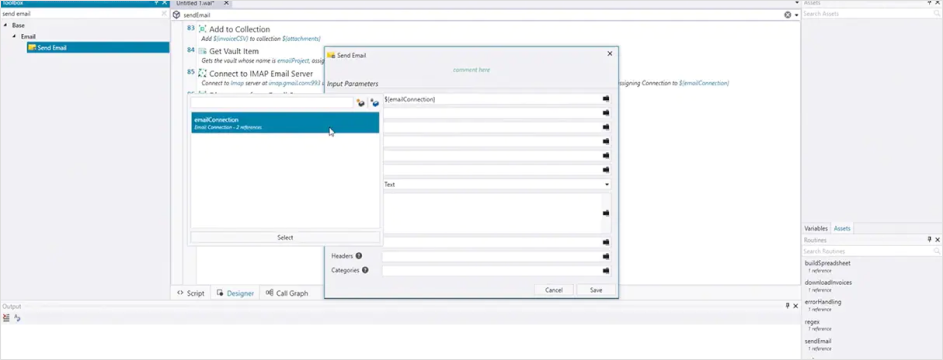943x360 pixels.
Task: Open the Text format dropdown
Action: tap(607, 185)
